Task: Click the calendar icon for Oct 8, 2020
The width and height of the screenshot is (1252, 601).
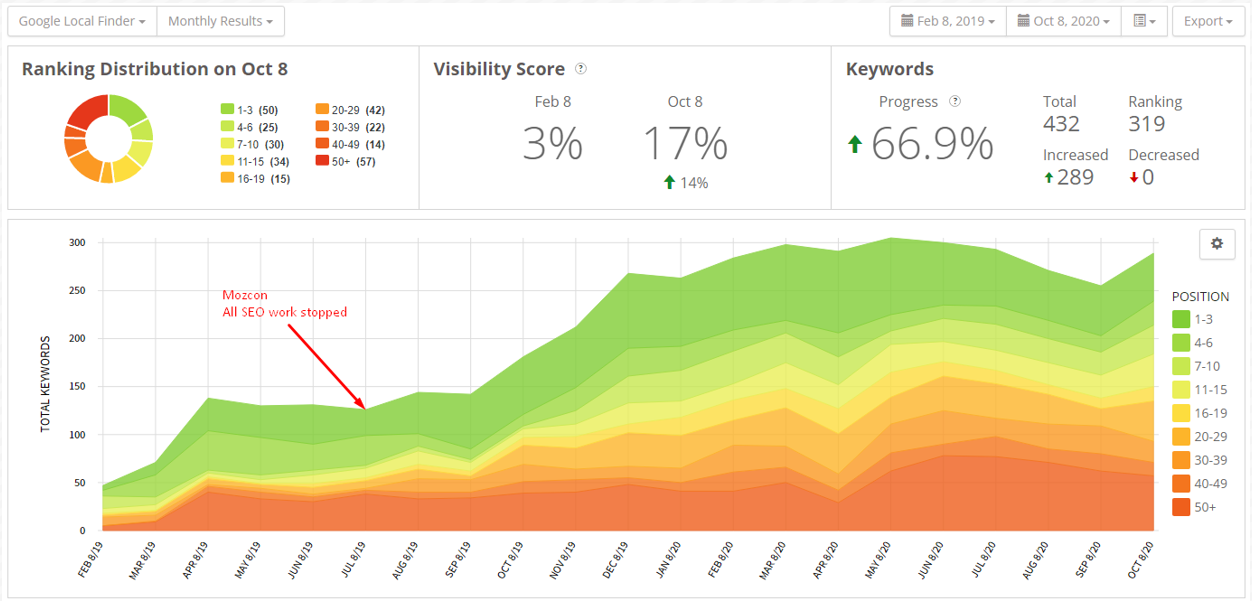Action: click(1023, 21)
